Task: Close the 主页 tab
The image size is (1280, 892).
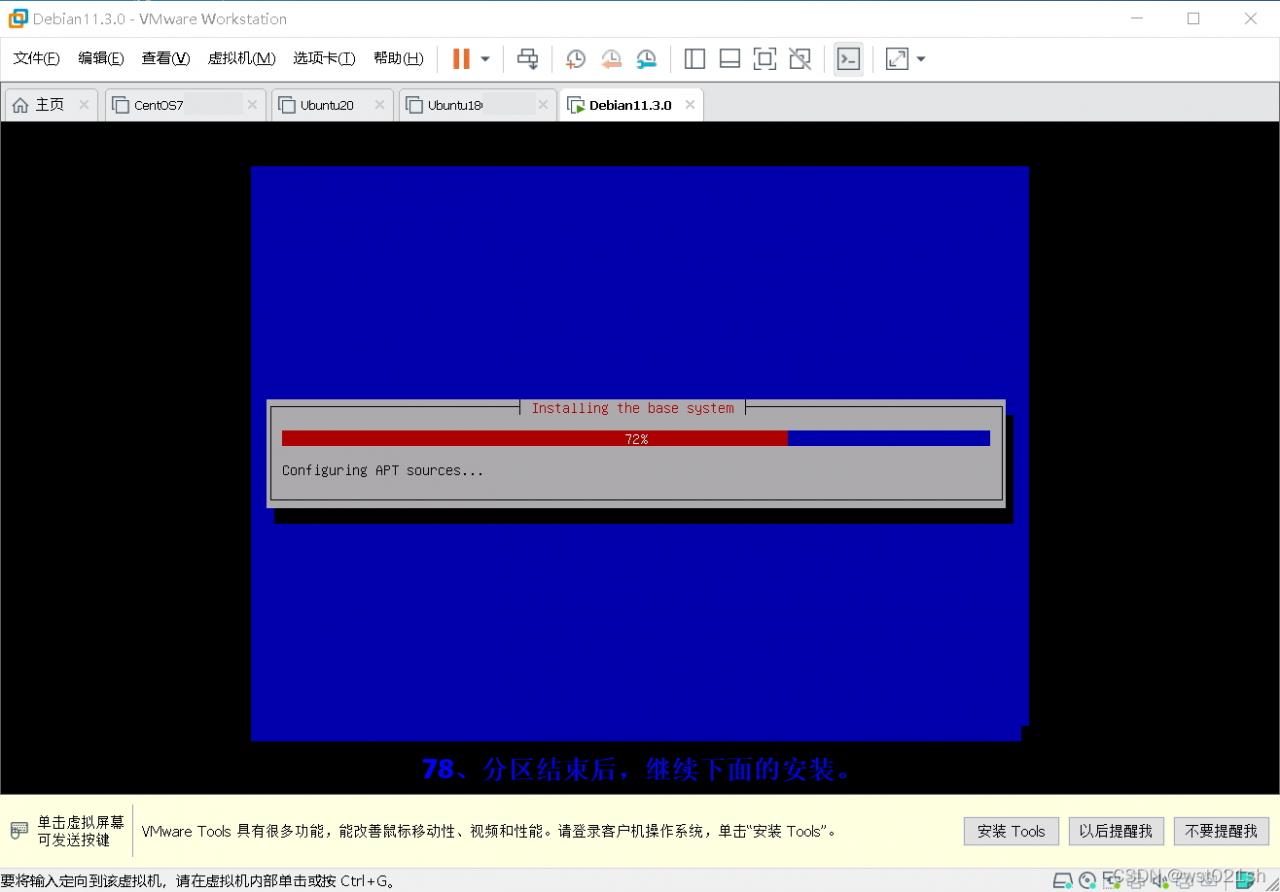Action: coord(84,105)
